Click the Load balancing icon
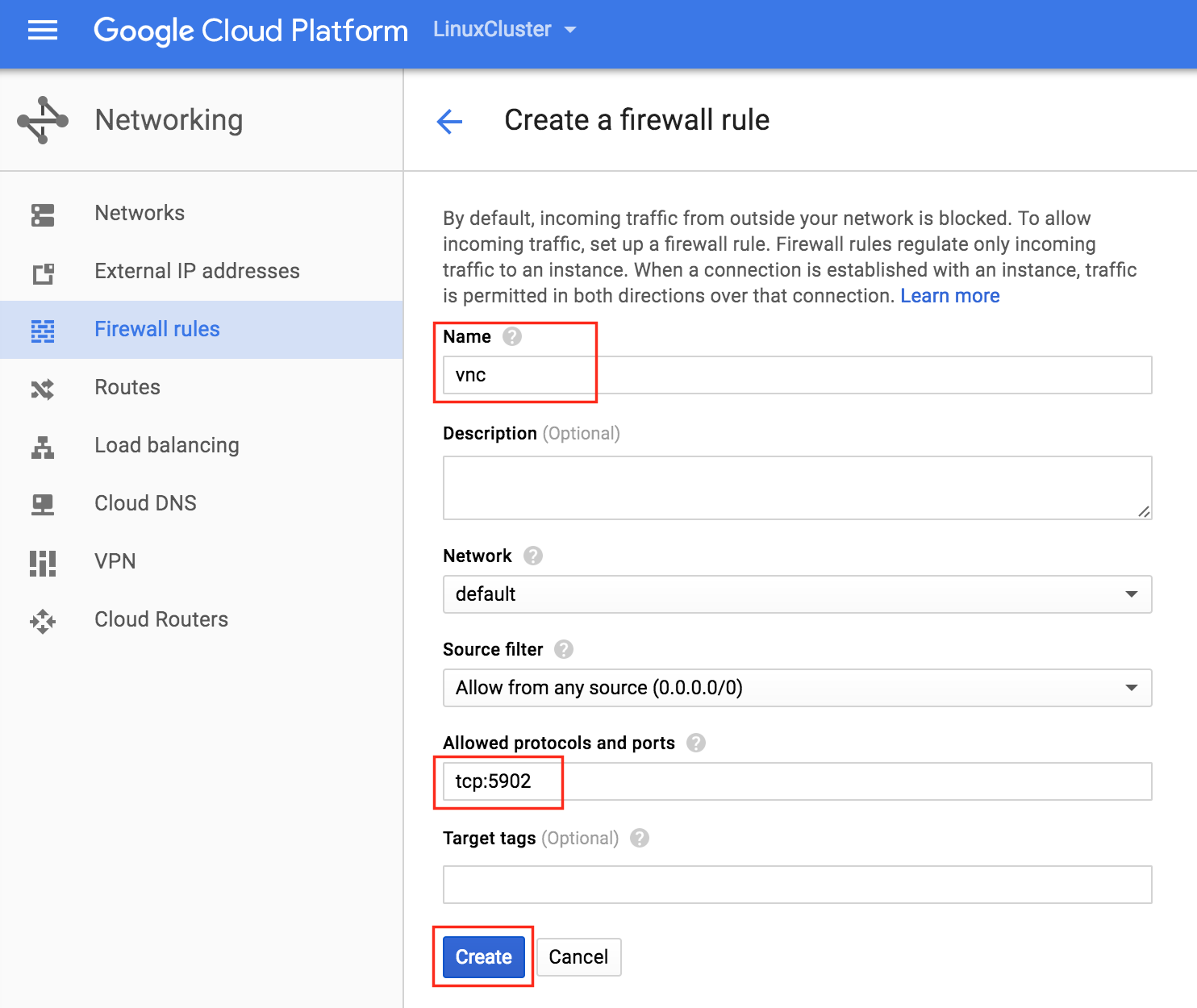This screenshot has width=1197, height=1008. (43, 447)
